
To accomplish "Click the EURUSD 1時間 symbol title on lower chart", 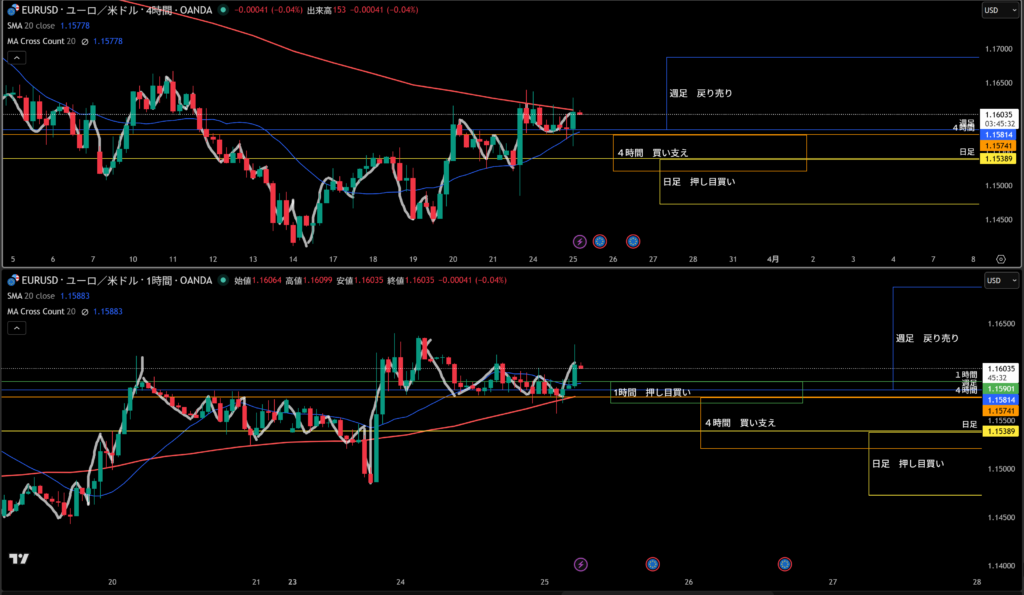I will (x=110, y=280).
